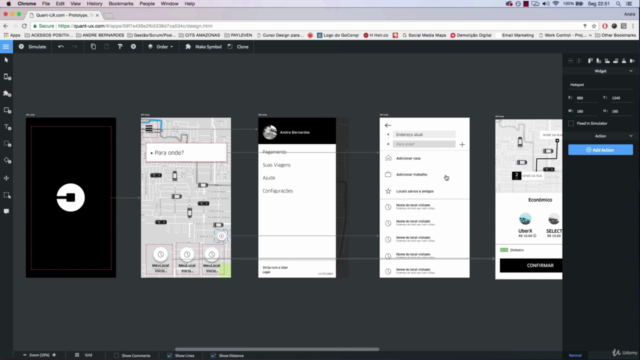This screenshot has width=640, height=360.
Task: Click the fourth align icon in the properties panel
Action: [616, 60]
